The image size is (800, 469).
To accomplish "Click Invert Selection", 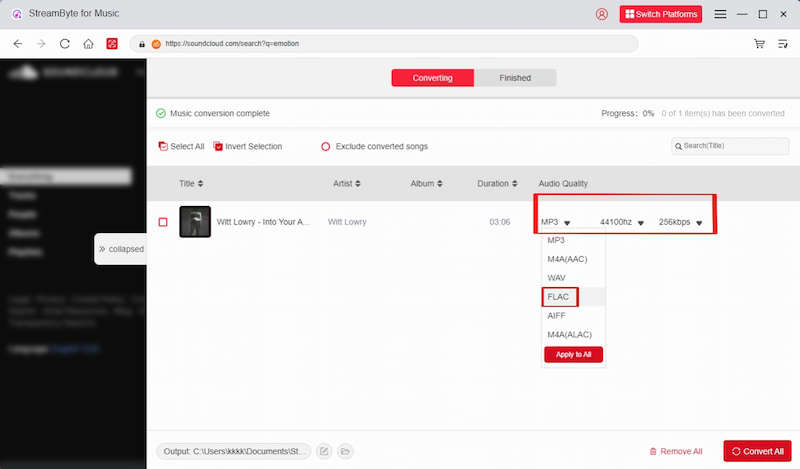I will [247, 146].
